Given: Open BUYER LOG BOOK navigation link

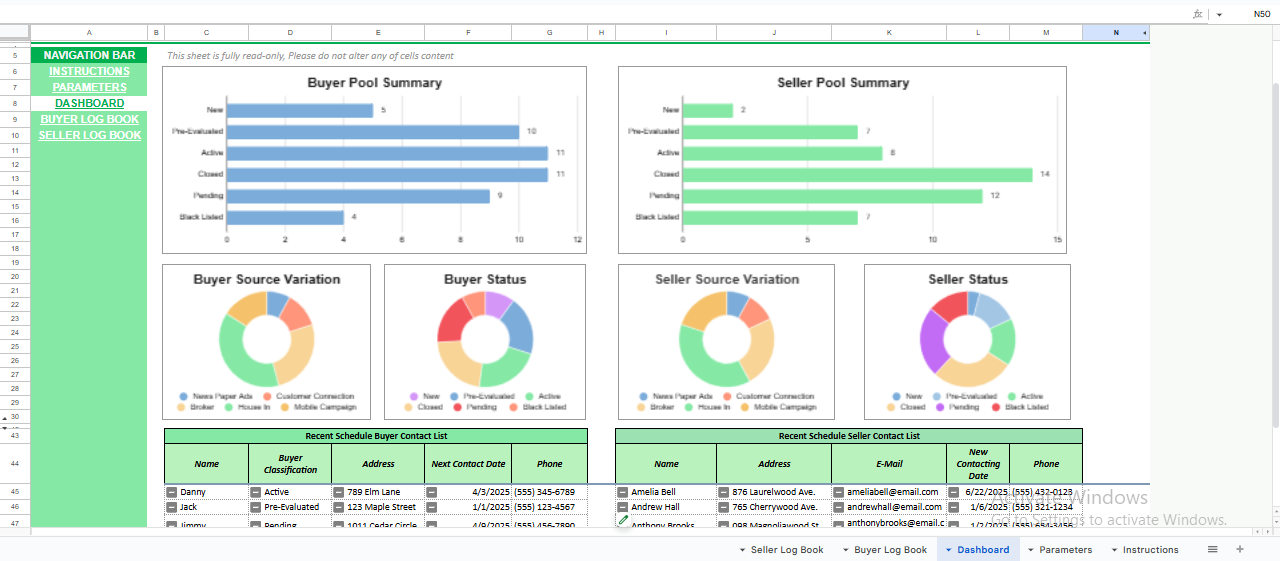Looking at the screenshot, I should coord(89,119).
